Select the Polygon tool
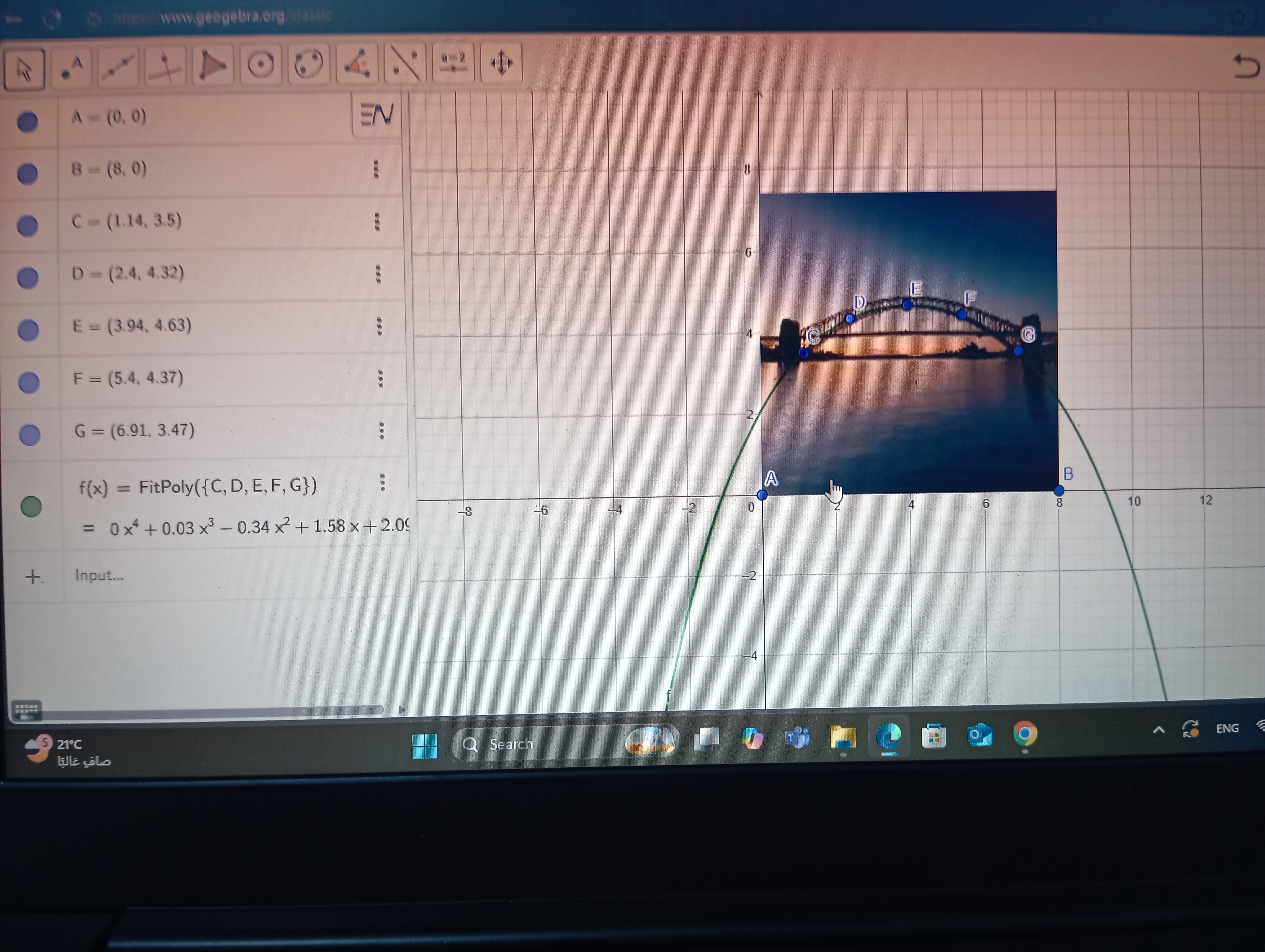The width and height of the screenshot is (1265, 952). point(213,66)
